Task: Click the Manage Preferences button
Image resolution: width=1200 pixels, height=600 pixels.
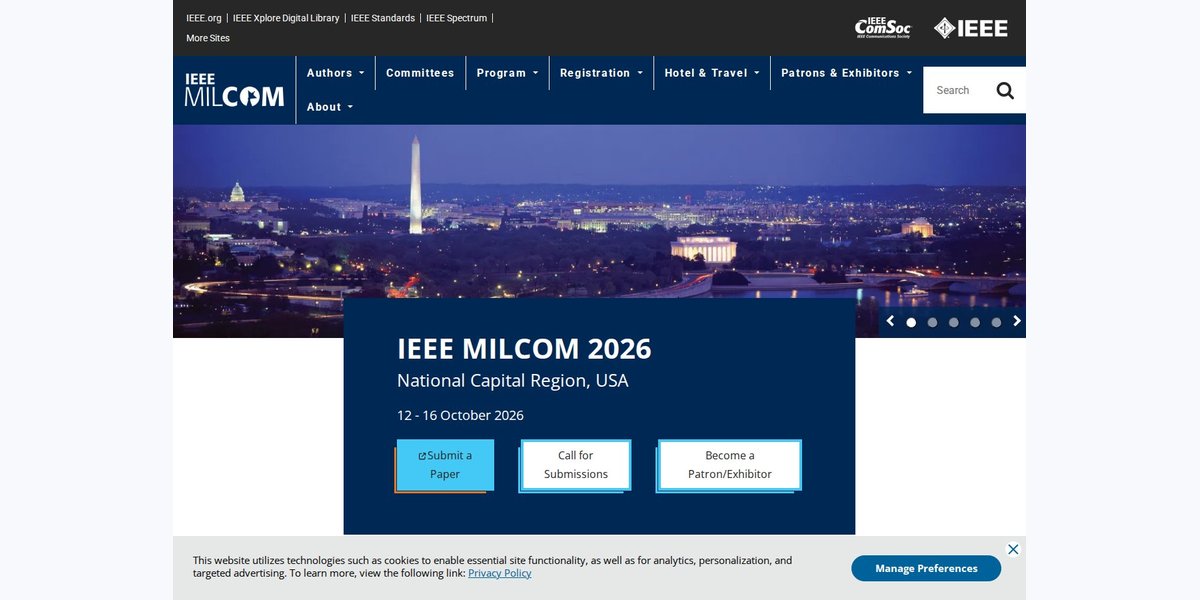Action: [x=926, y=568]
